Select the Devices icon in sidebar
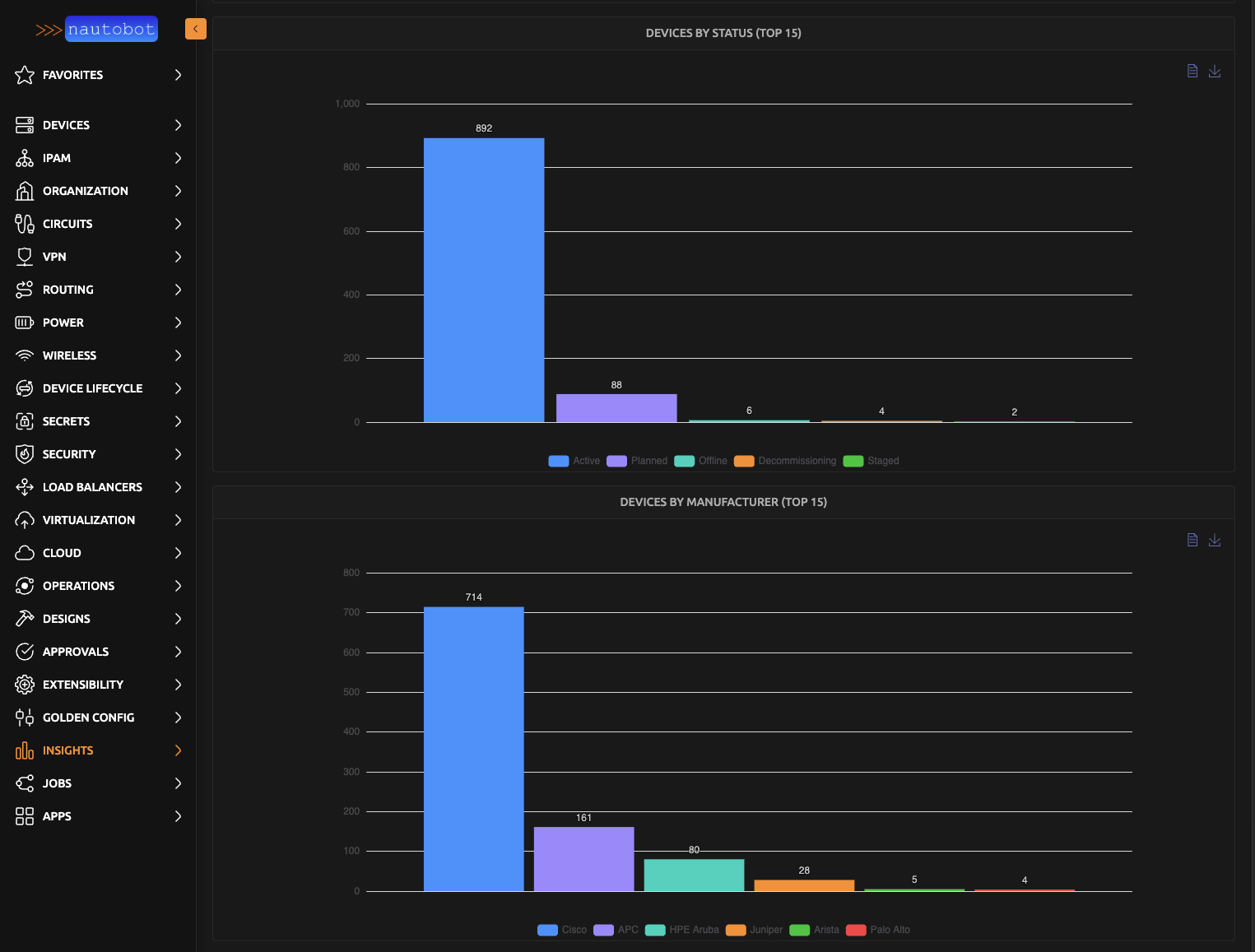Image resolution: width=1255 pixels, height=952 pixels. 25,124
